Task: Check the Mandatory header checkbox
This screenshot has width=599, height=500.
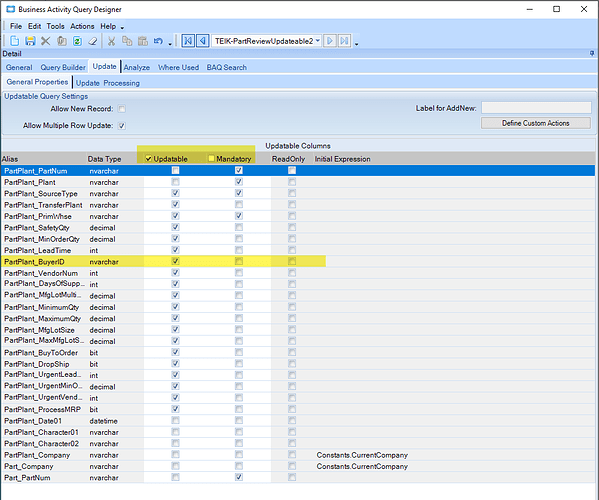Action: coord(211,158)
